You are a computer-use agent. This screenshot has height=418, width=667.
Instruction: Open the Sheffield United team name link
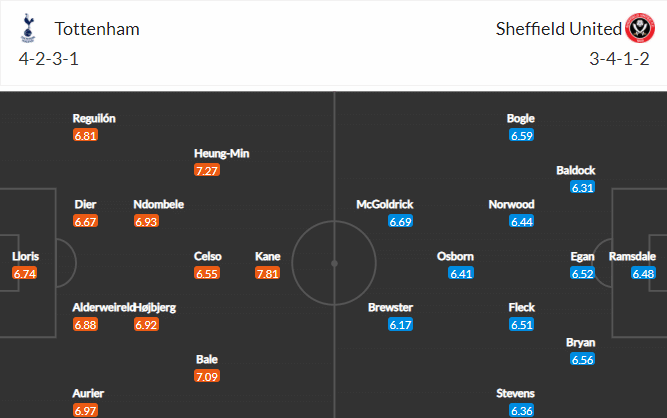tap(559, 29)
